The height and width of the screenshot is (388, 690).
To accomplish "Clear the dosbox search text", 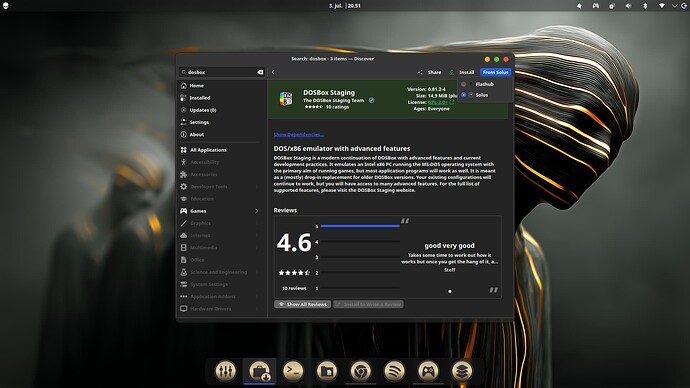I will coord(260,72).
